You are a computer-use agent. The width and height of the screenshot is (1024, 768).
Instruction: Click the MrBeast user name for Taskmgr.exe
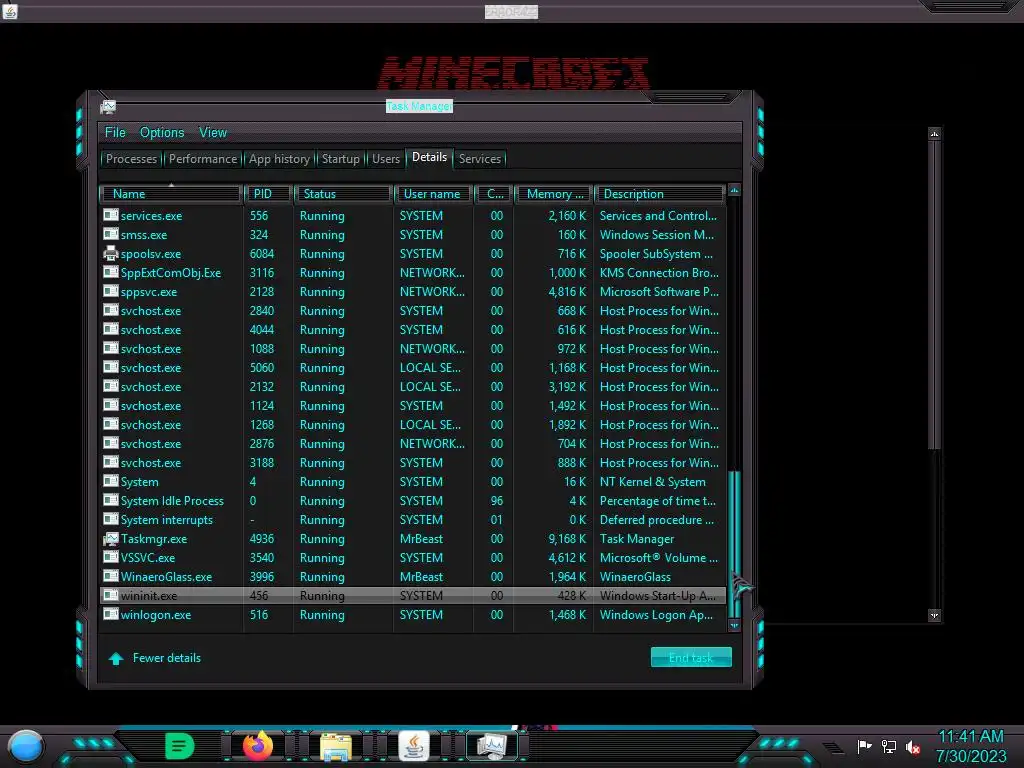(x=421, y=539)
